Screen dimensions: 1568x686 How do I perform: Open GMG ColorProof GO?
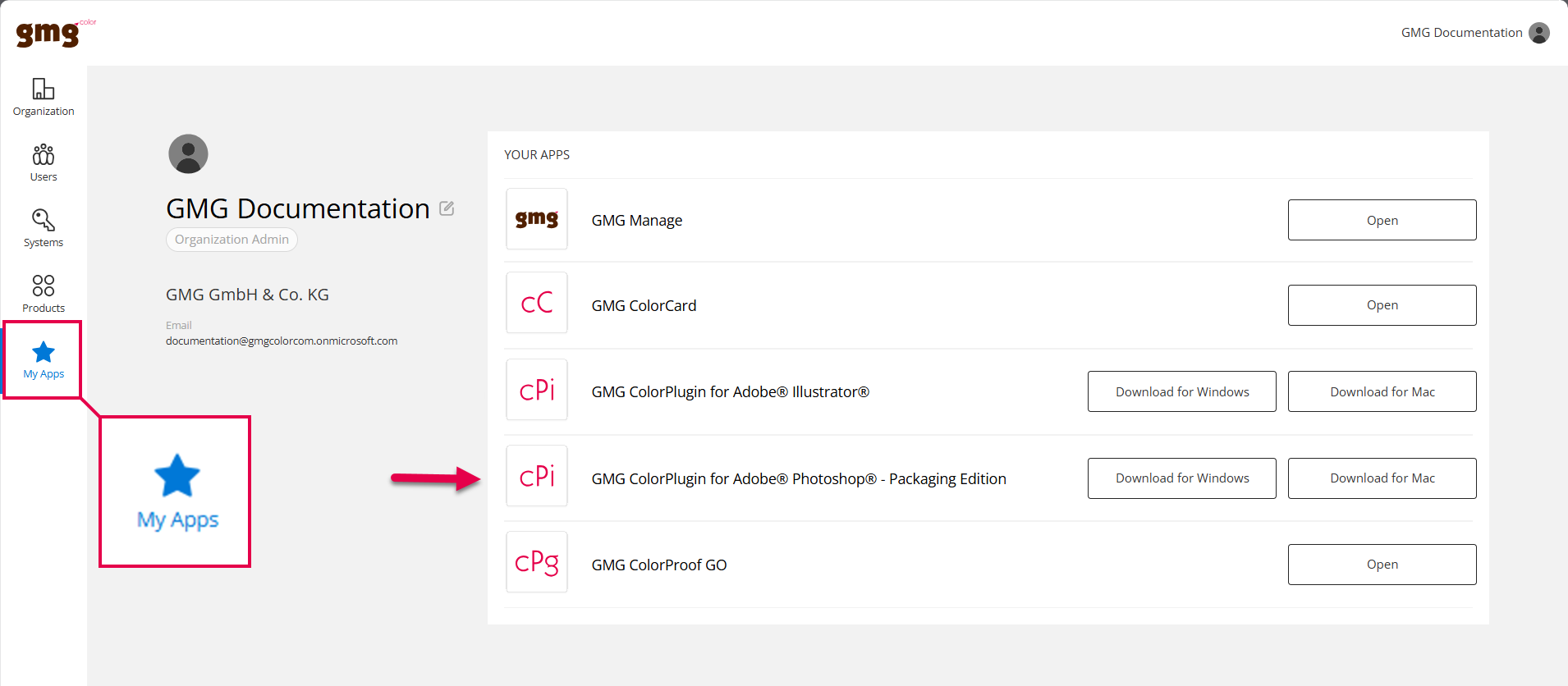[1382, 565]
